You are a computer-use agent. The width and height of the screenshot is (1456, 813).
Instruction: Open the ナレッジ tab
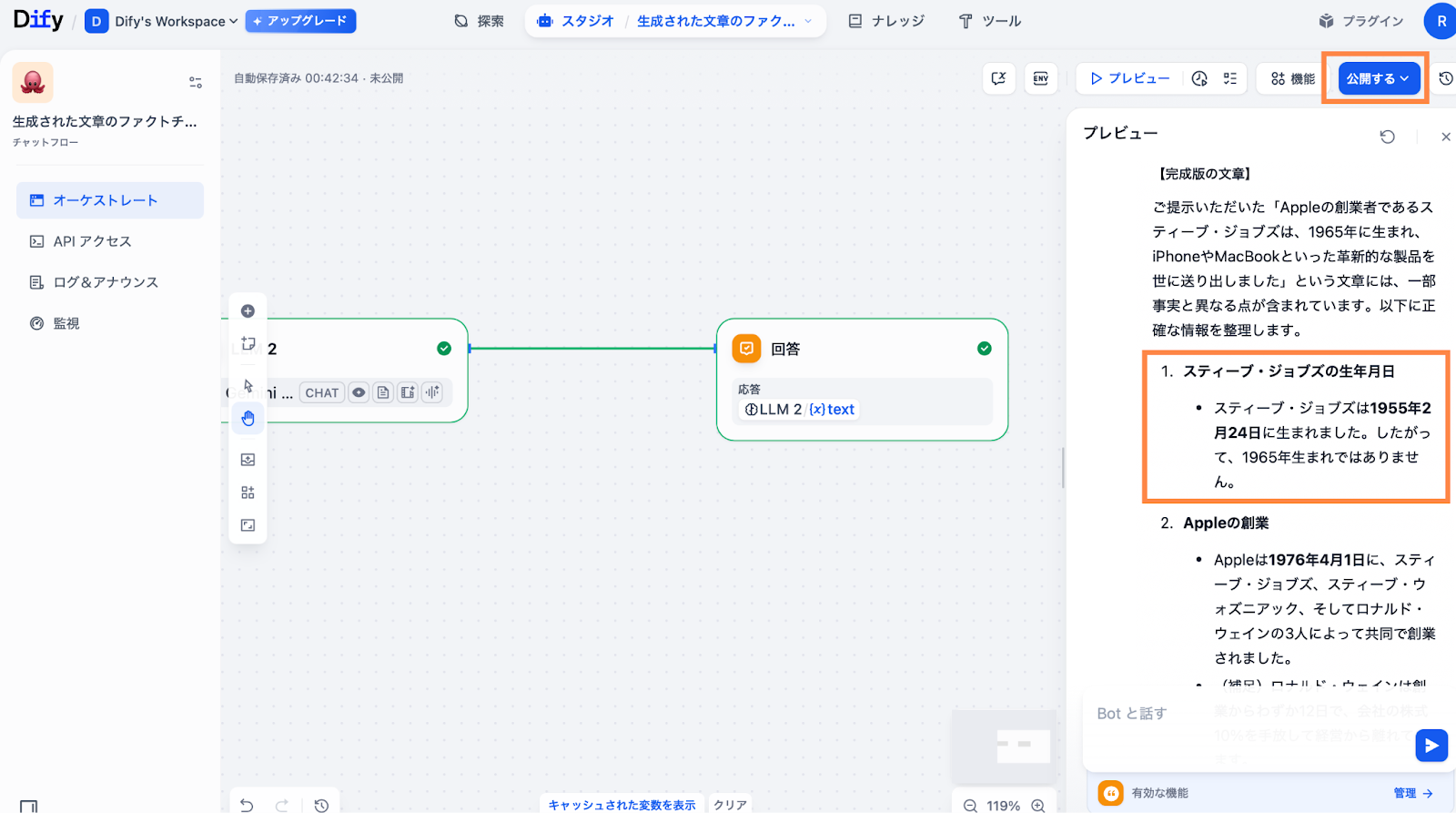click(886, 21)
